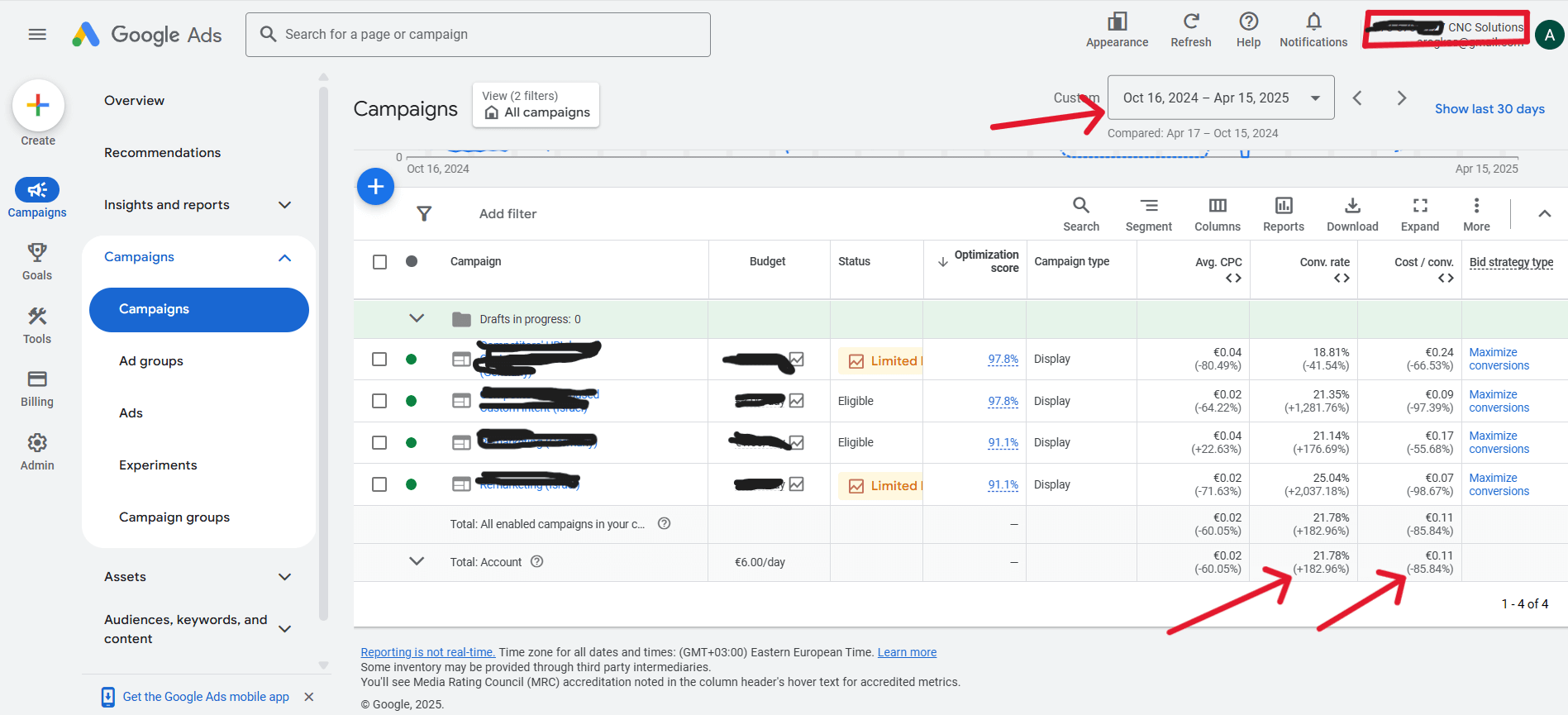1568x715 pixels.
Task: Check the campaign row with 25.04% conv. rate
Action: pos(379,484)
